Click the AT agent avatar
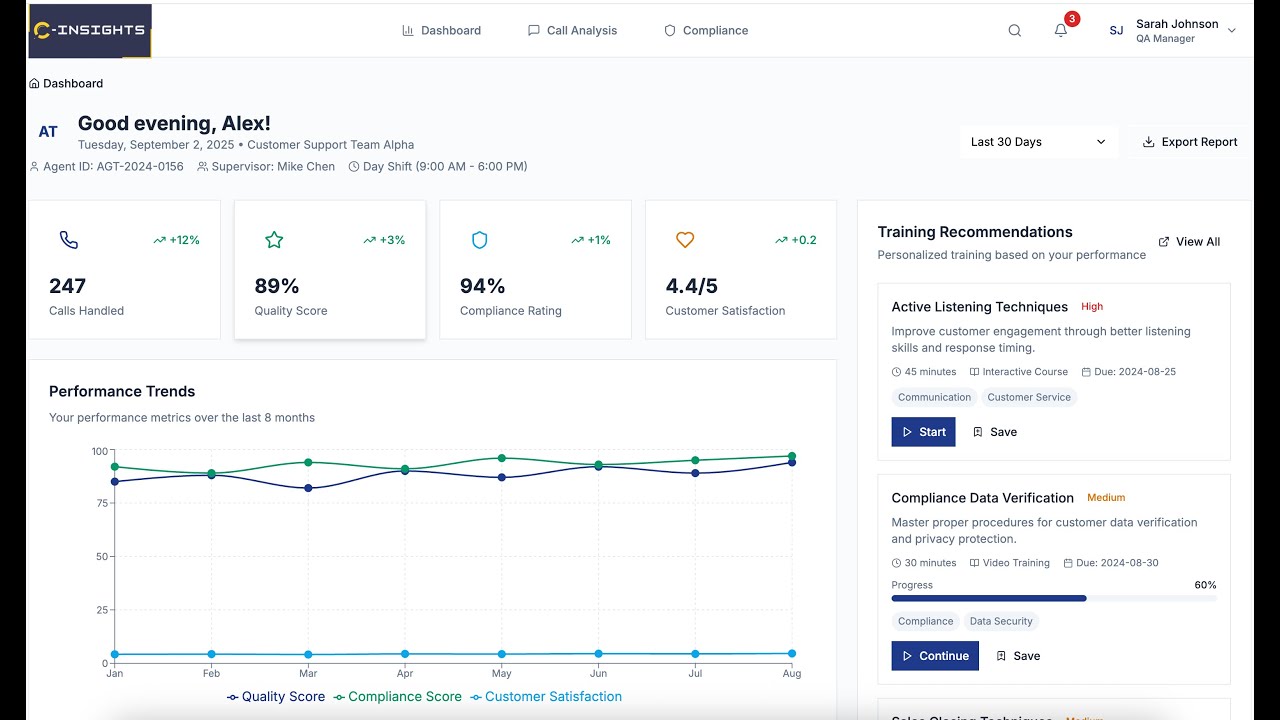Viewport: 1280px width, 720px height. 48,132
